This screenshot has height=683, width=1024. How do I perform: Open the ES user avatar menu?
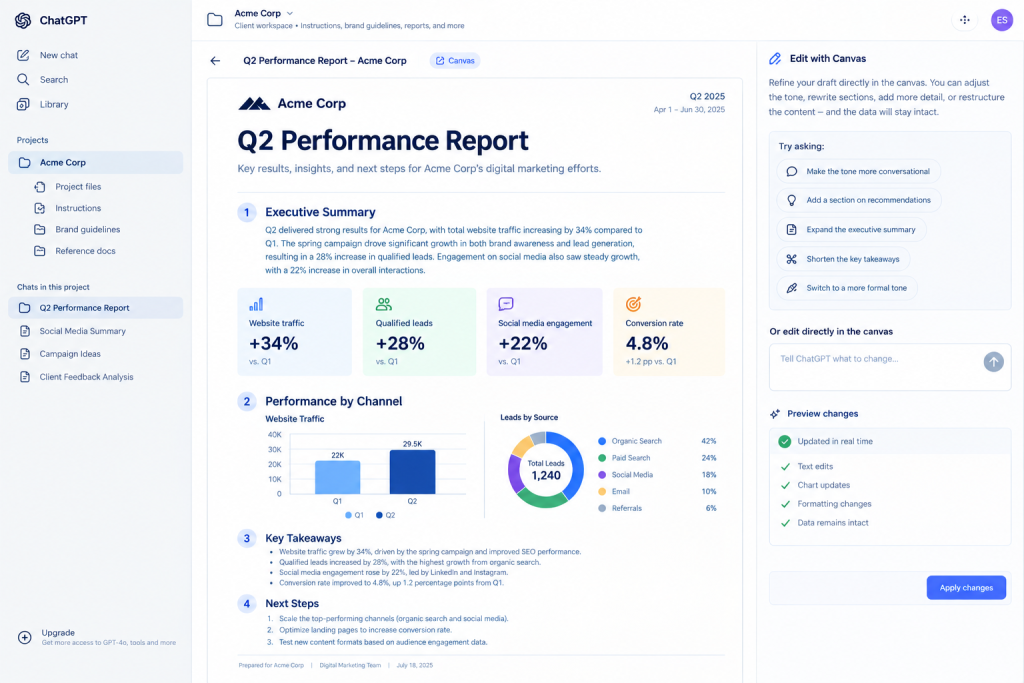pyautogui.click(x=1002, y=20)
